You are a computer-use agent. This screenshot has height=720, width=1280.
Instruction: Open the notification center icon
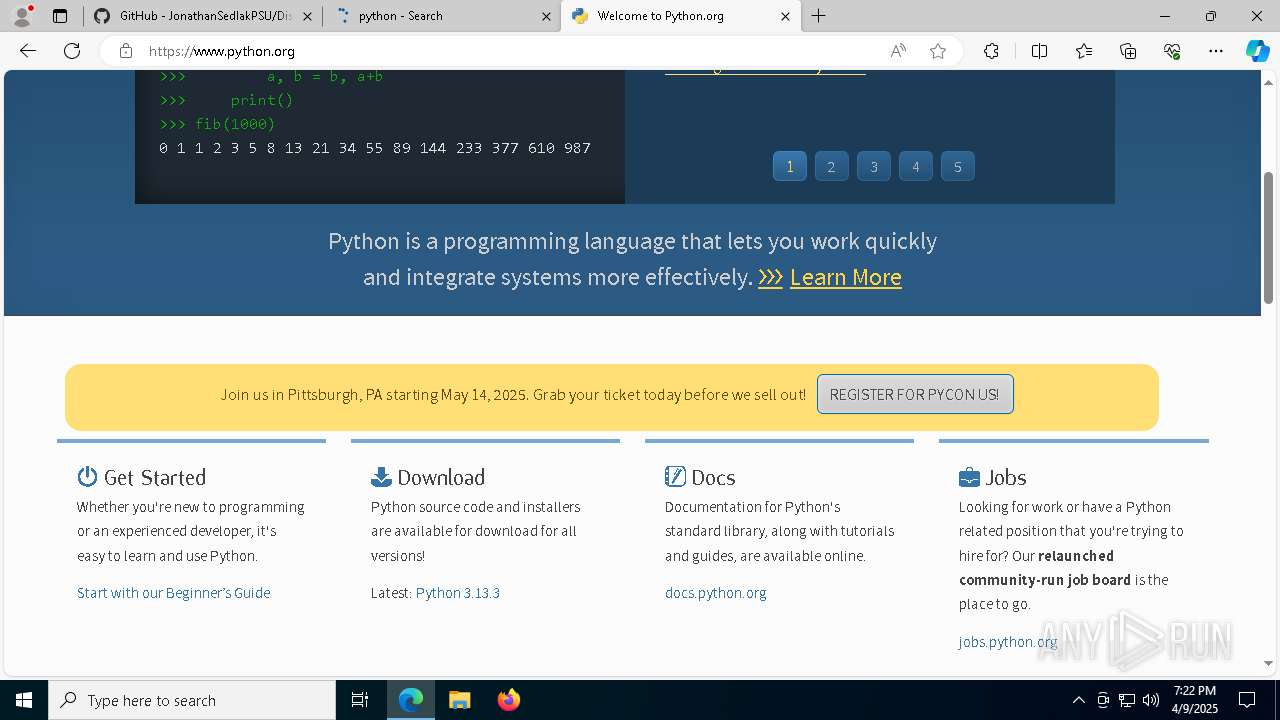pyautogui.click(x=1247, y=700)
